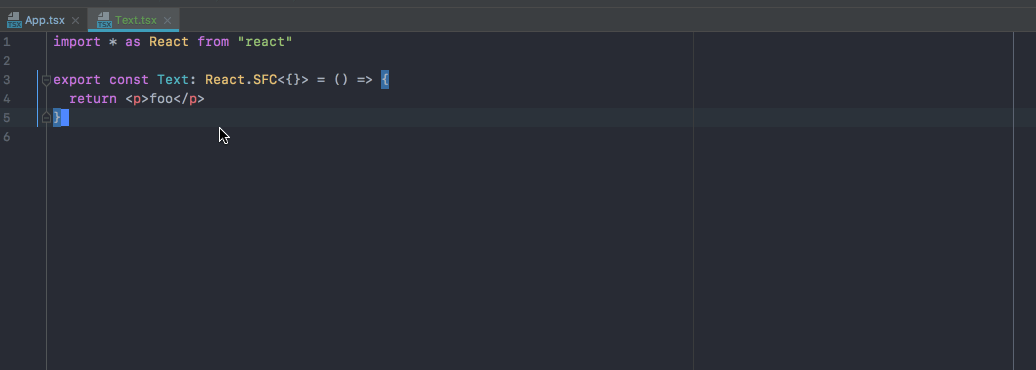This screenshot has width=1036, height=370.
Task: Close the Text.tsx tab
Action: tap(167, 20)
